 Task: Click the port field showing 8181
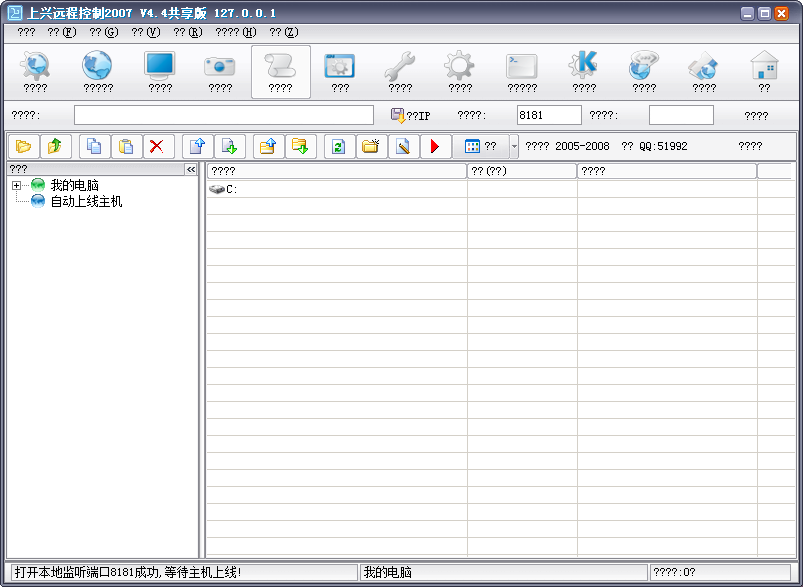pyautogui.click(x=548, y=116)
